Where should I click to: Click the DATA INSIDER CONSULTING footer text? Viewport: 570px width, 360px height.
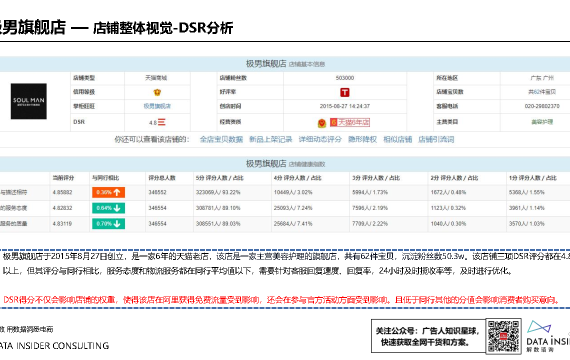[55, 345]
